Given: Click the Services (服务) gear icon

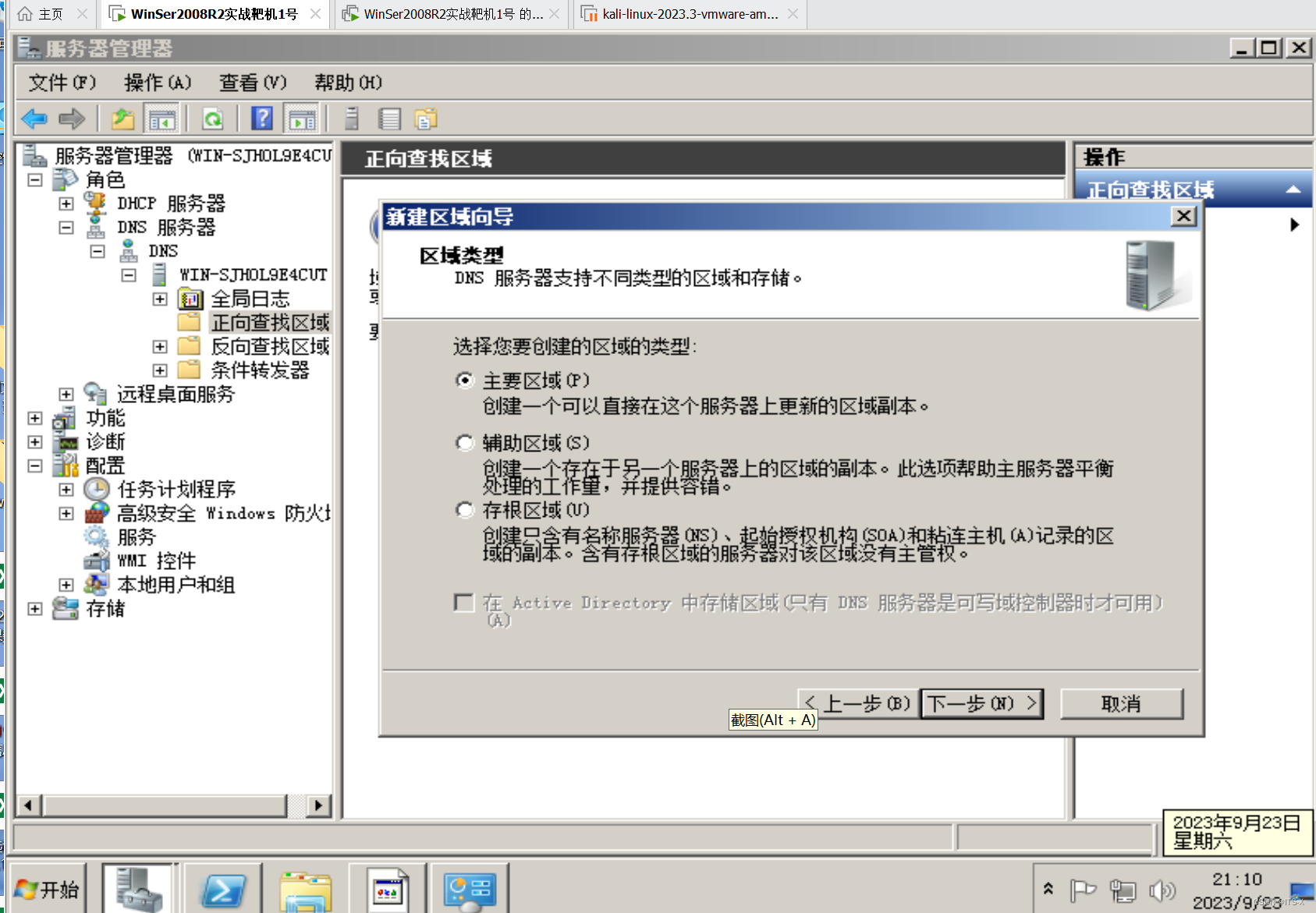Looking at the screenshot, I should click(96, 536).
